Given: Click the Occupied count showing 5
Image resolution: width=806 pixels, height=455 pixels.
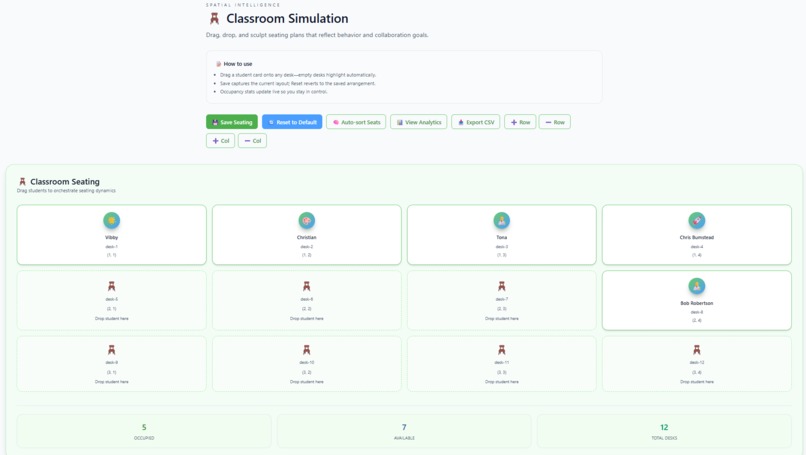Looking at the screenshot, I should [x=144, y=427].
